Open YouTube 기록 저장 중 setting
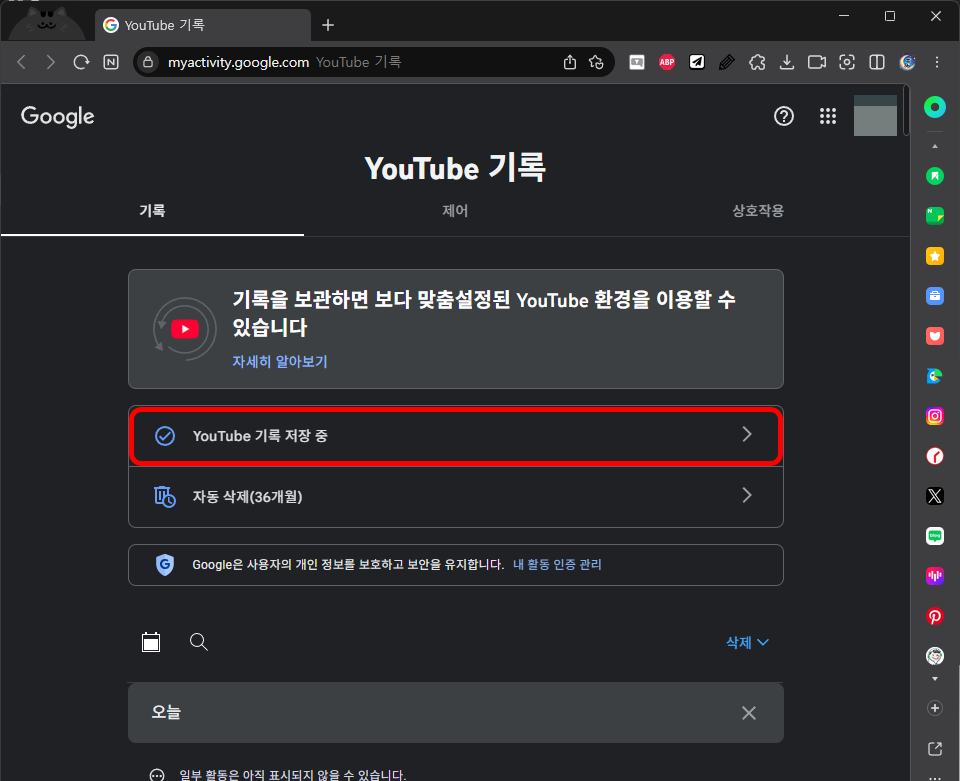Image resolution: width=960 pixels, height=781 pixels. pos(456,436)
